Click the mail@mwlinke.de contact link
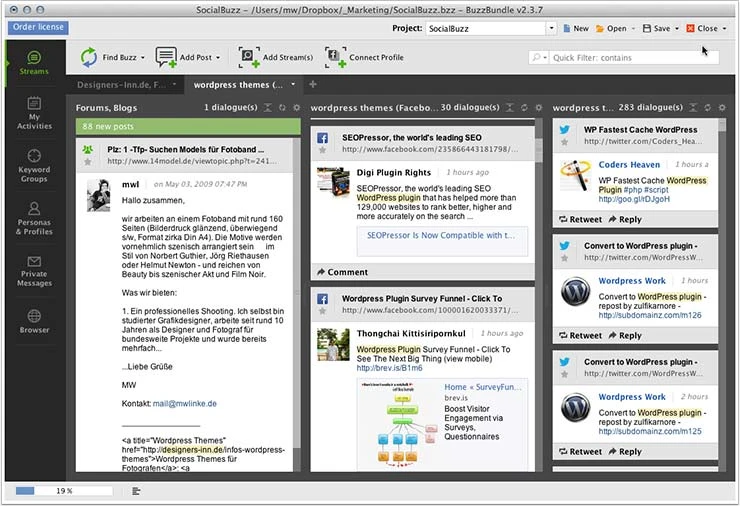 tap(185, 404)
